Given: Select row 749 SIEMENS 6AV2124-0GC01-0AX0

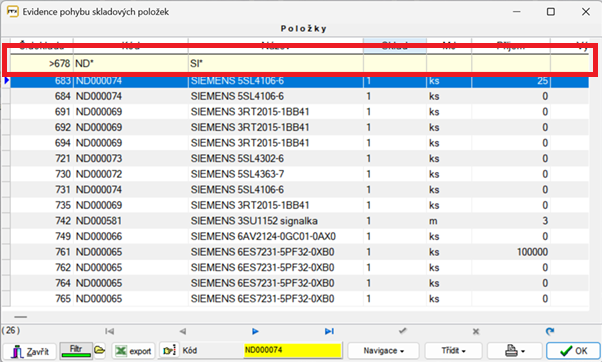Looking at the screenshot, I should click(x=299, y=236).
